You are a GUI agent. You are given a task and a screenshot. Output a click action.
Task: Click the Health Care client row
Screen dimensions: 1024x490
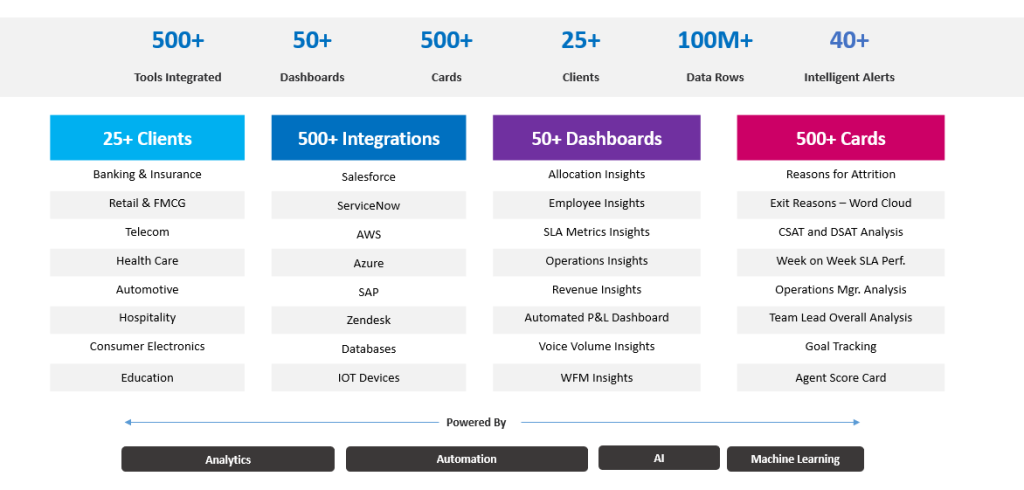pos(147,261)
